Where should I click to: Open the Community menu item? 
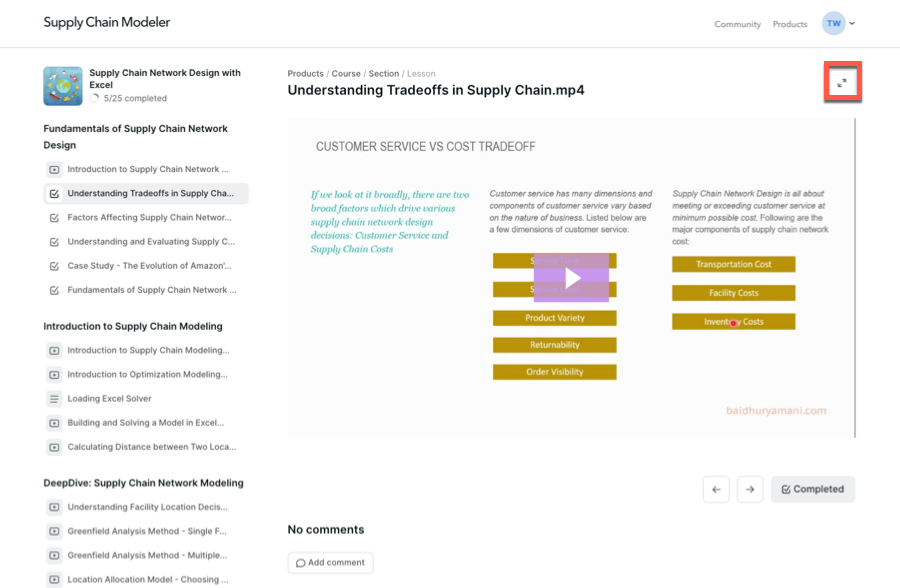[737, 24]
